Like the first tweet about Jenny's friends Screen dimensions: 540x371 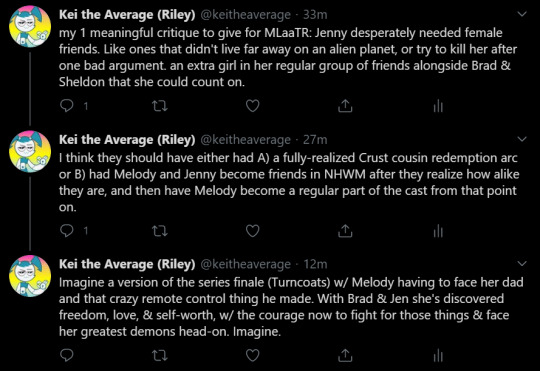point(252,106)
